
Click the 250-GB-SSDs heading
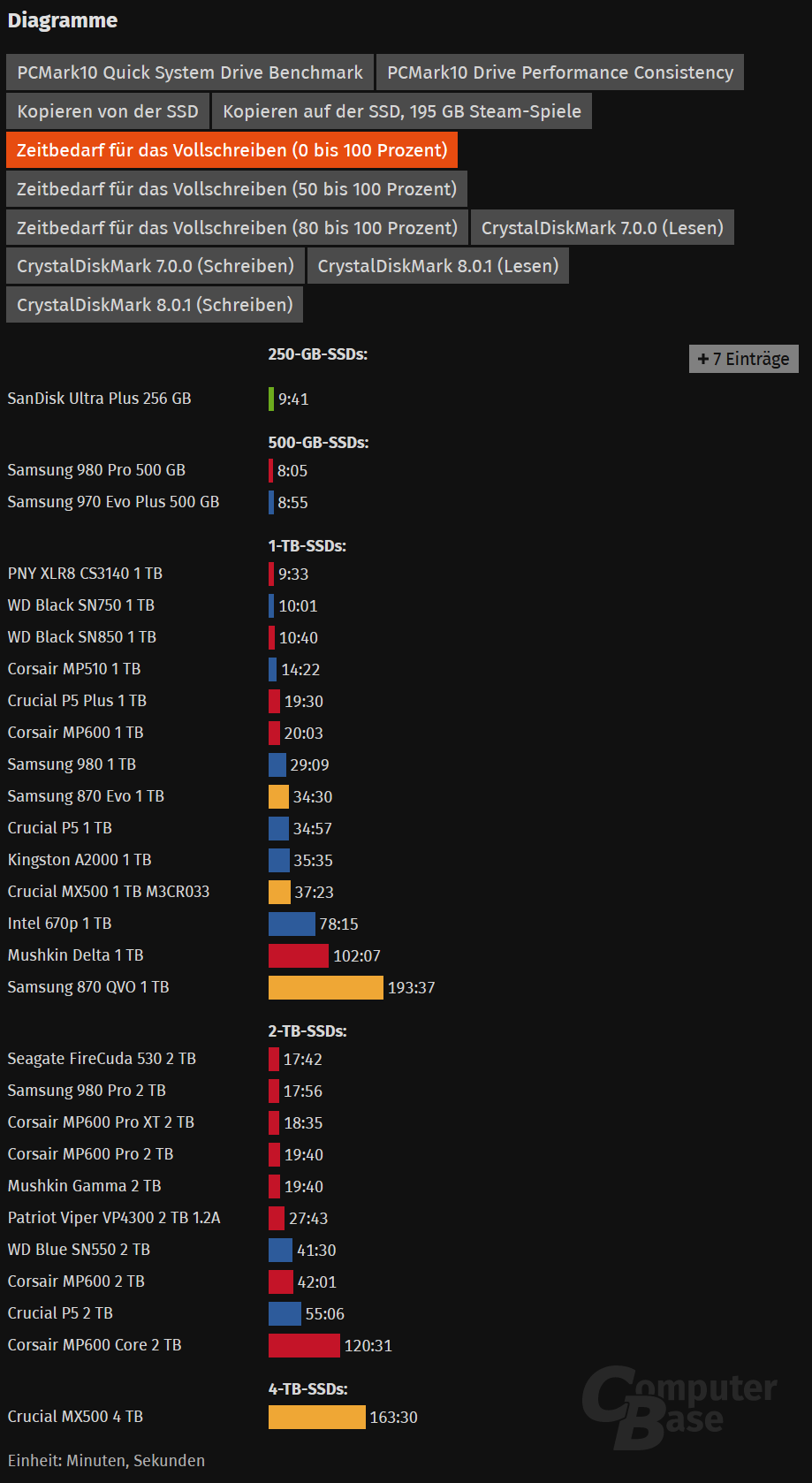pyautogui.click(x=318, y=354)
